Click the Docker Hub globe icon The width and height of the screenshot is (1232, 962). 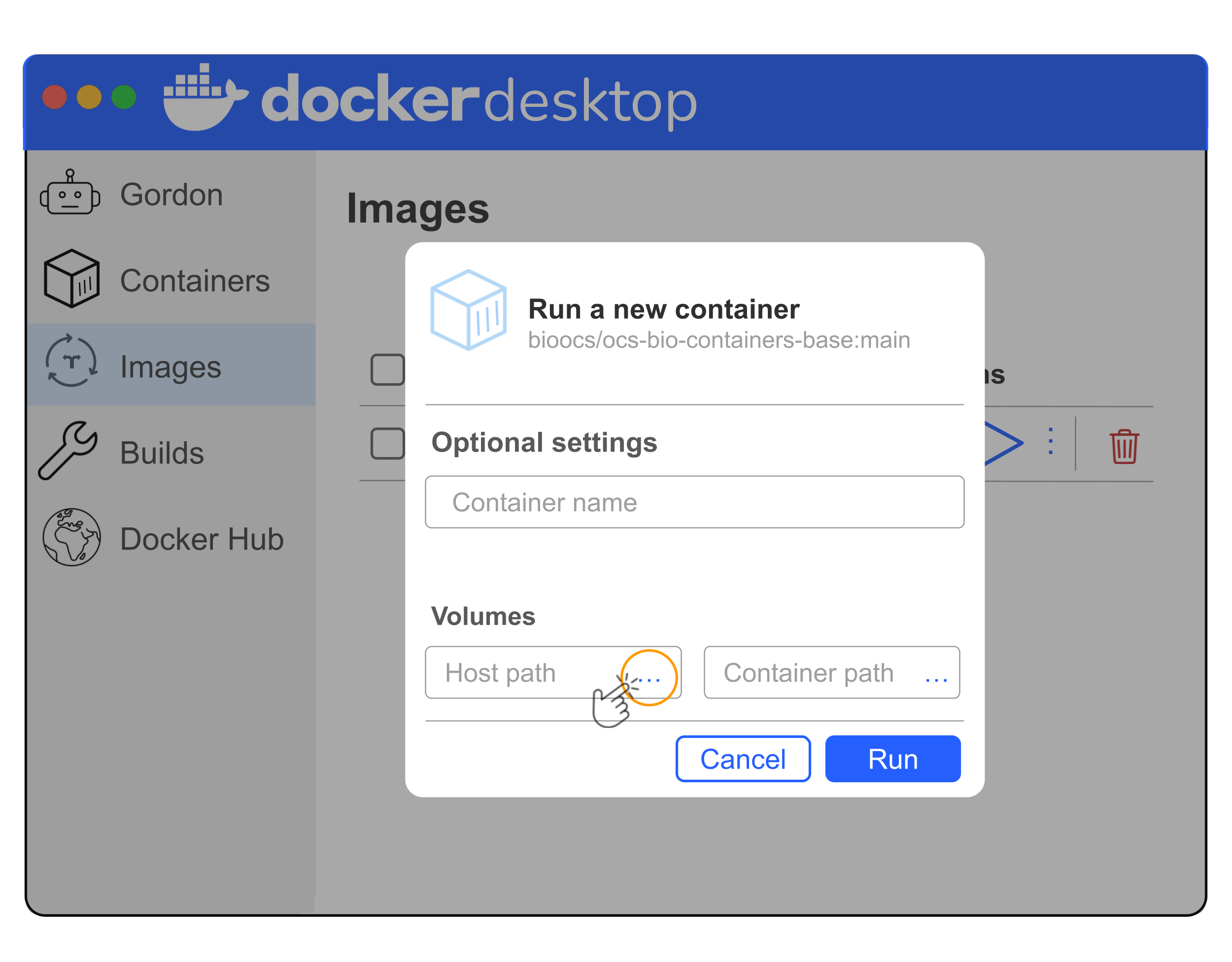71,537
